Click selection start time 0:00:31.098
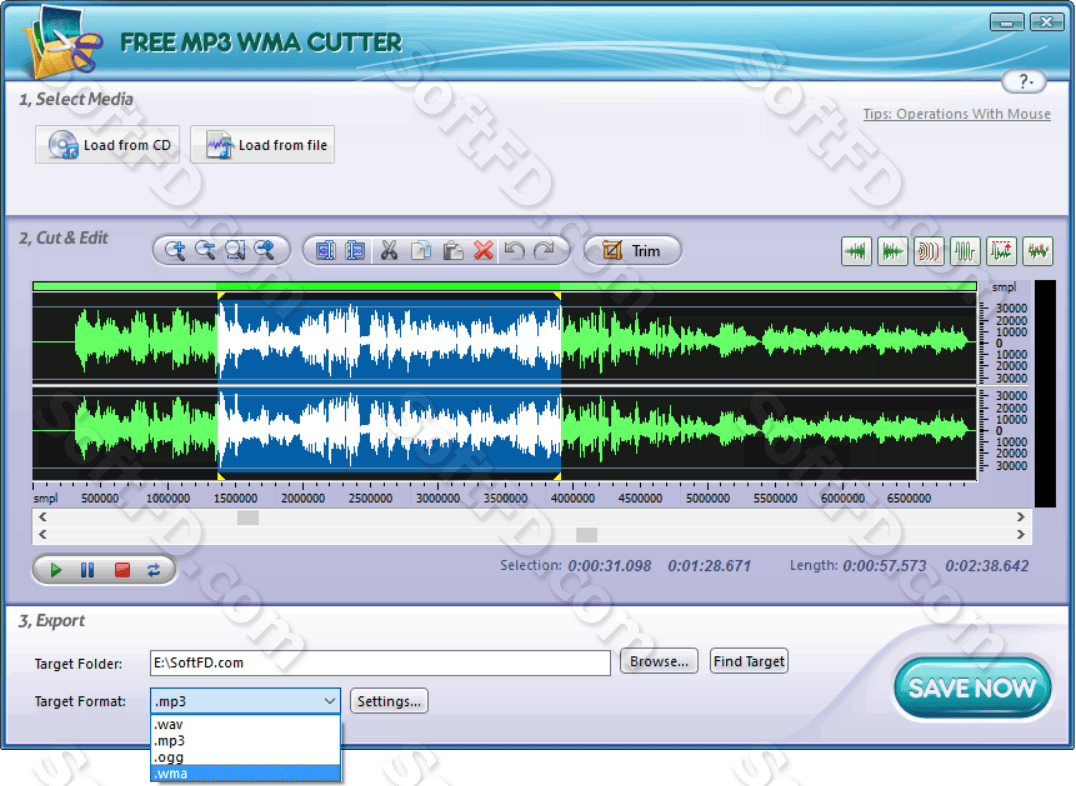 (609, 566)
